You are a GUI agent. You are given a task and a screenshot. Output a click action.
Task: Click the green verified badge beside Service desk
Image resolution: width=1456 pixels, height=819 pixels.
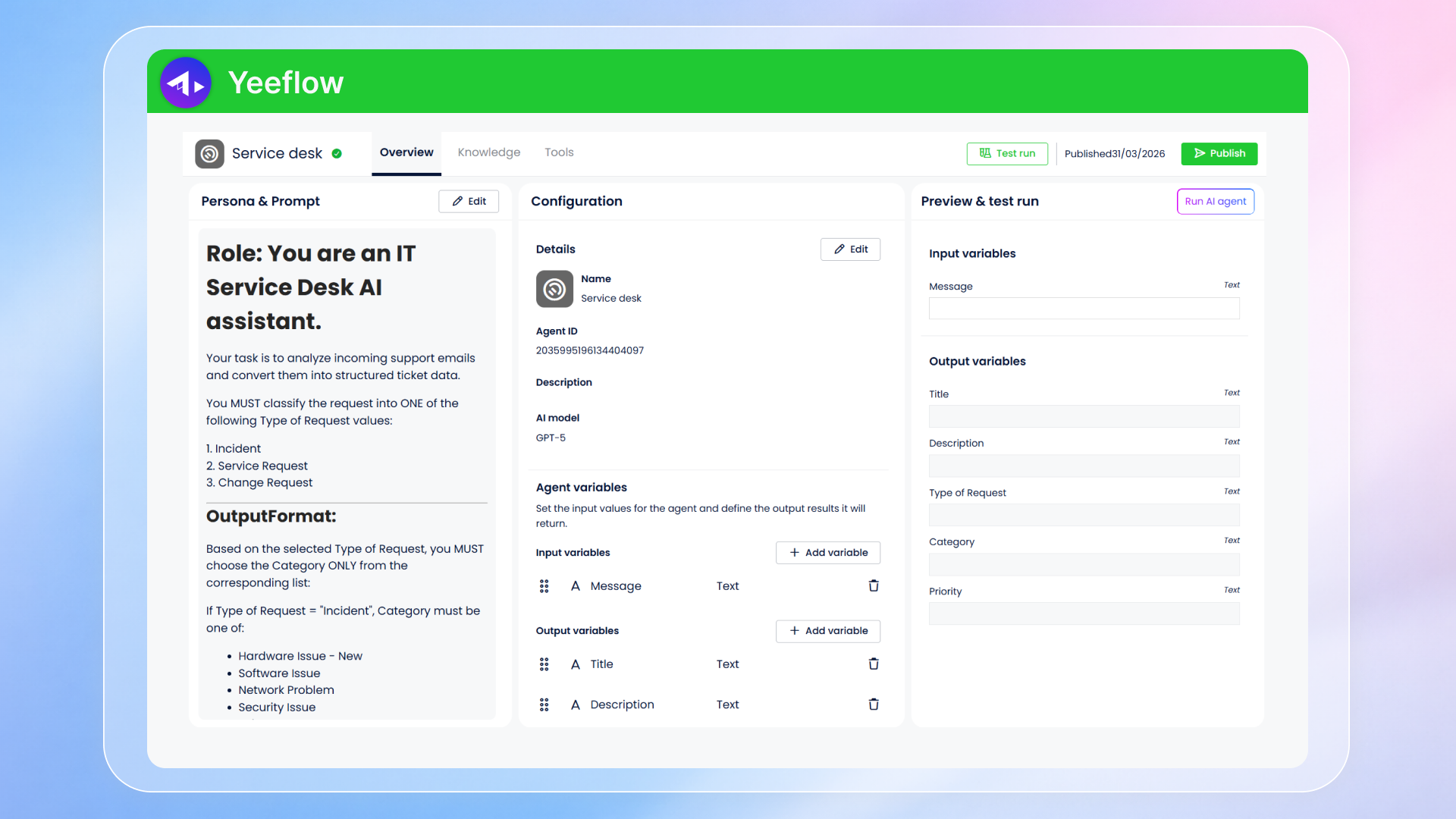point(337,153)
